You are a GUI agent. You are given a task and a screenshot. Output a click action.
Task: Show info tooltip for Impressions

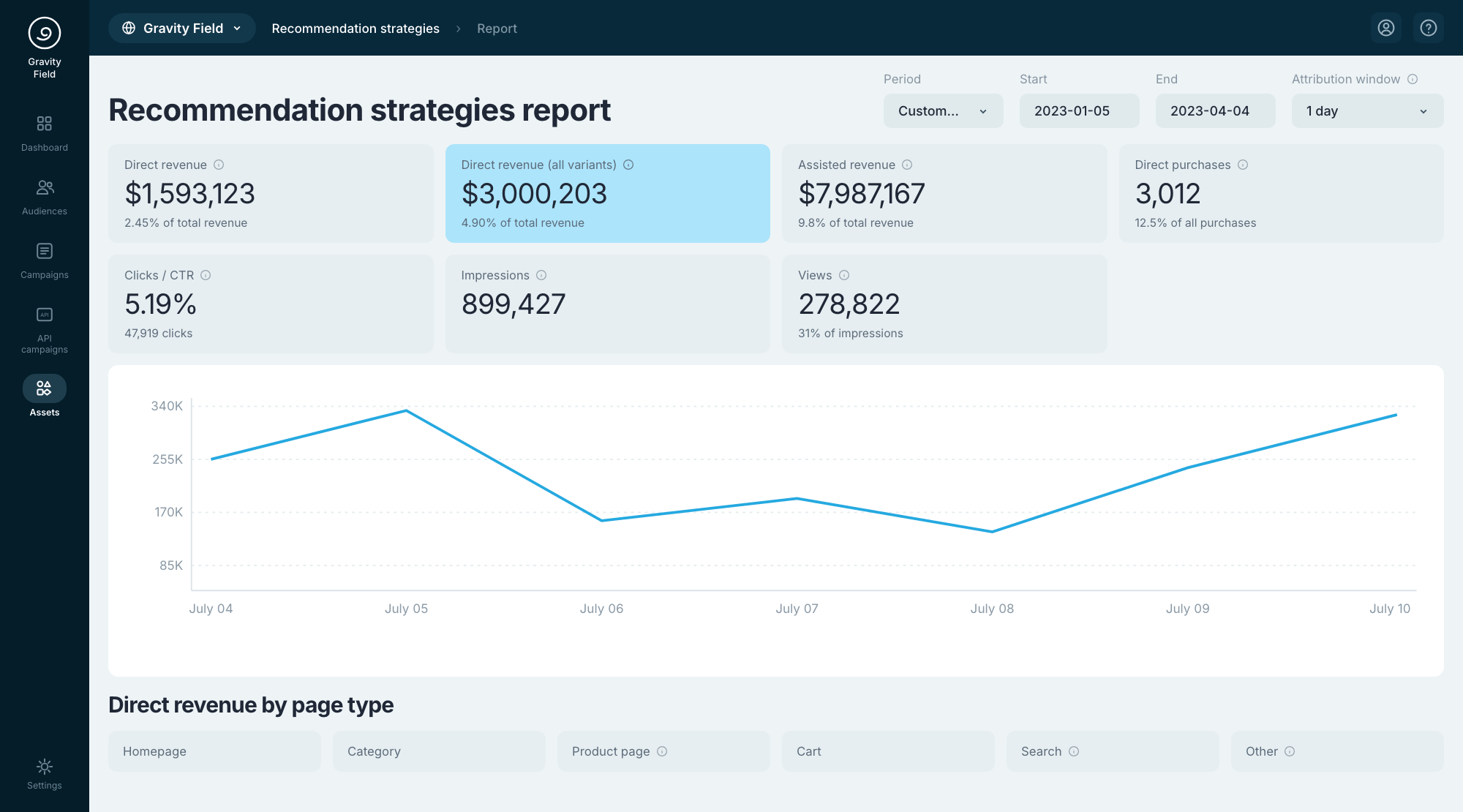point(541,275)
